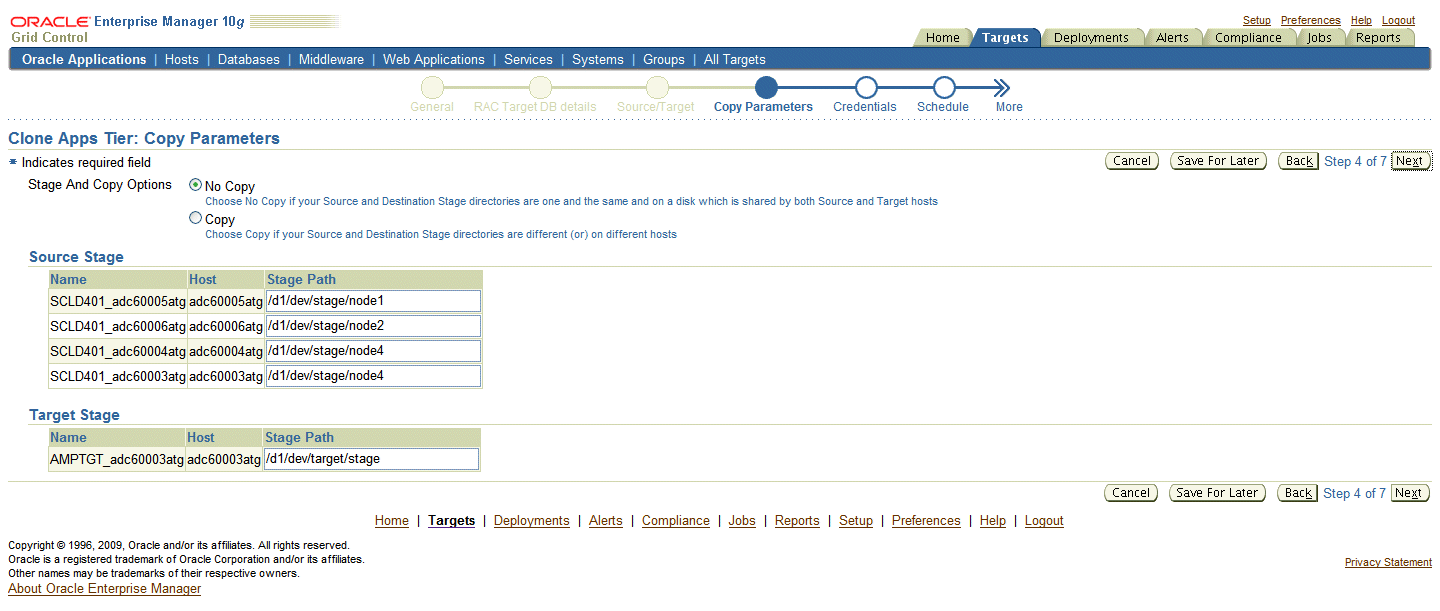Open the Web Applications subtab
Screen dimensions: 1440x611
click(434, 59)
